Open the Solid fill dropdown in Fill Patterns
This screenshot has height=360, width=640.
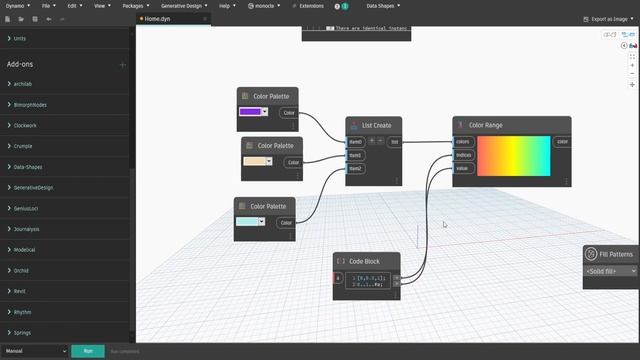611,271
